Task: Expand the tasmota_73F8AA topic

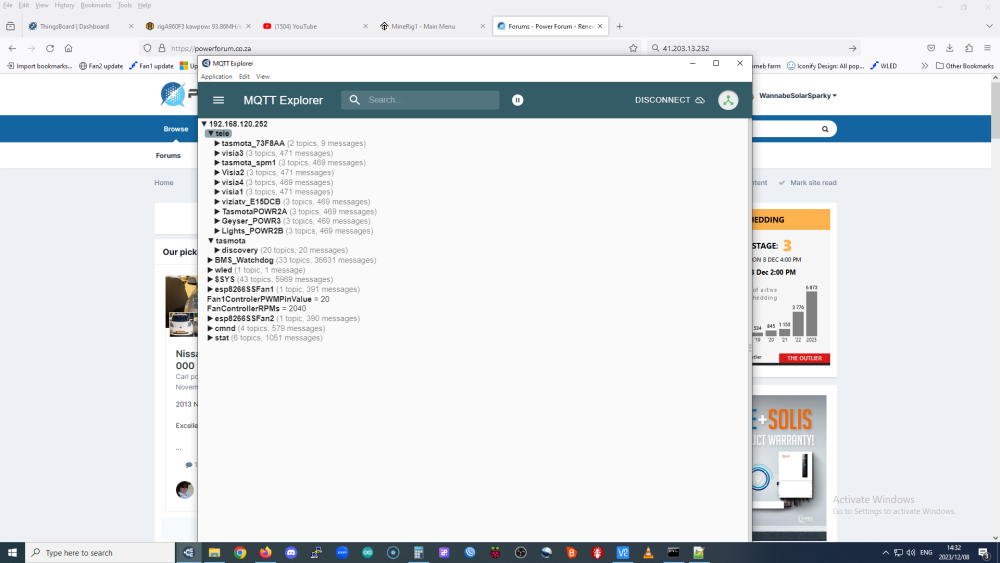Action: click(x=217, y=143)
